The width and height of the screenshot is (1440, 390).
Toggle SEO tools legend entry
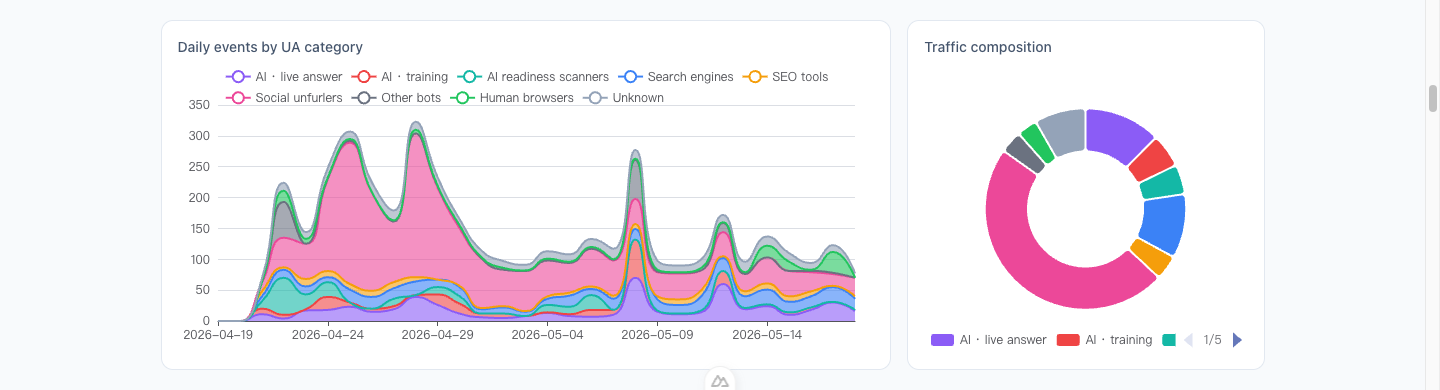coord(786,76)
